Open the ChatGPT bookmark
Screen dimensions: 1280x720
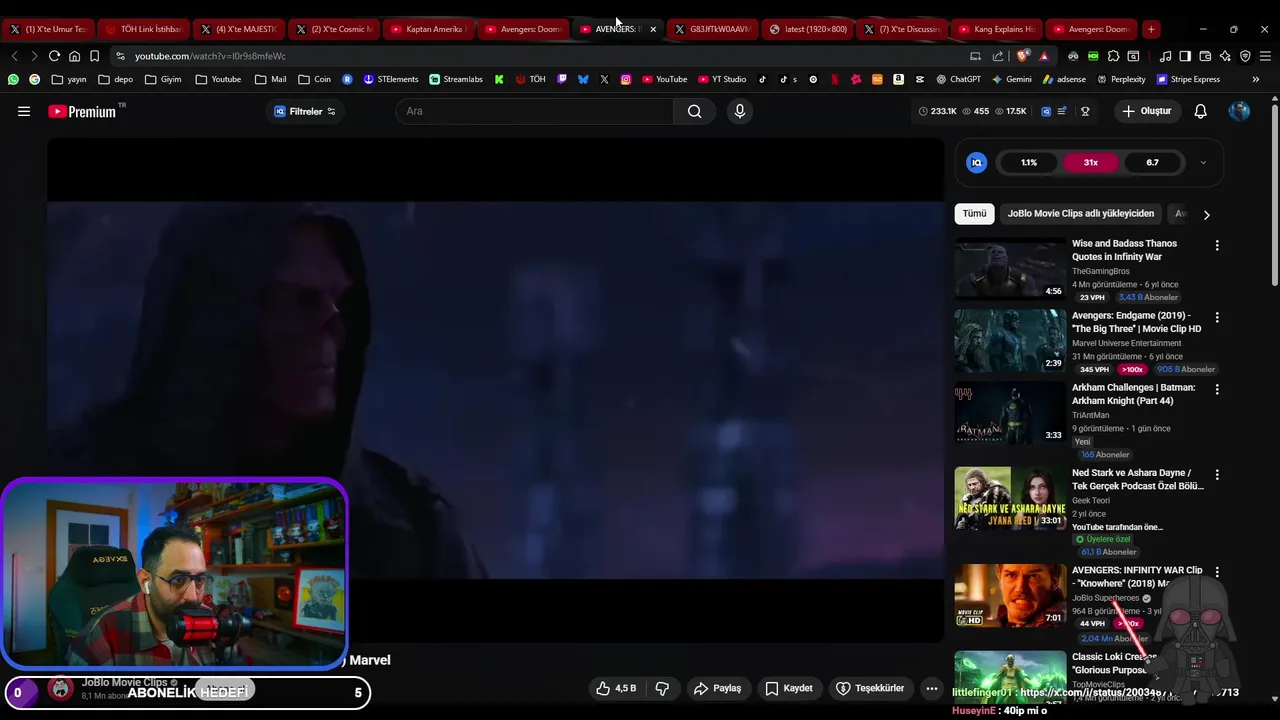pyautogui.click(x=958, y=79)
